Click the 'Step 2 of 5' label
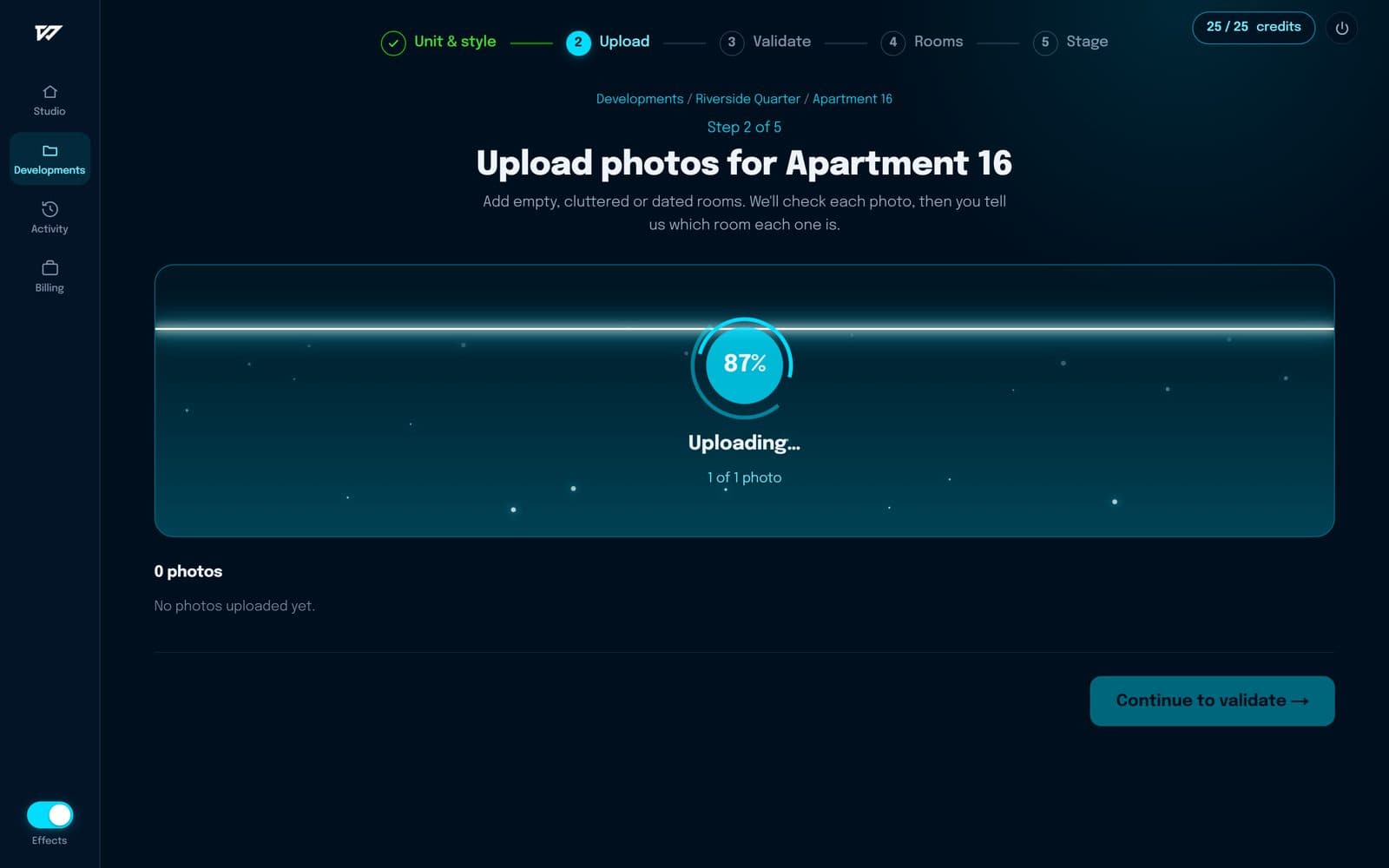The image size is (1389, 868). click(x=744, y=127)
